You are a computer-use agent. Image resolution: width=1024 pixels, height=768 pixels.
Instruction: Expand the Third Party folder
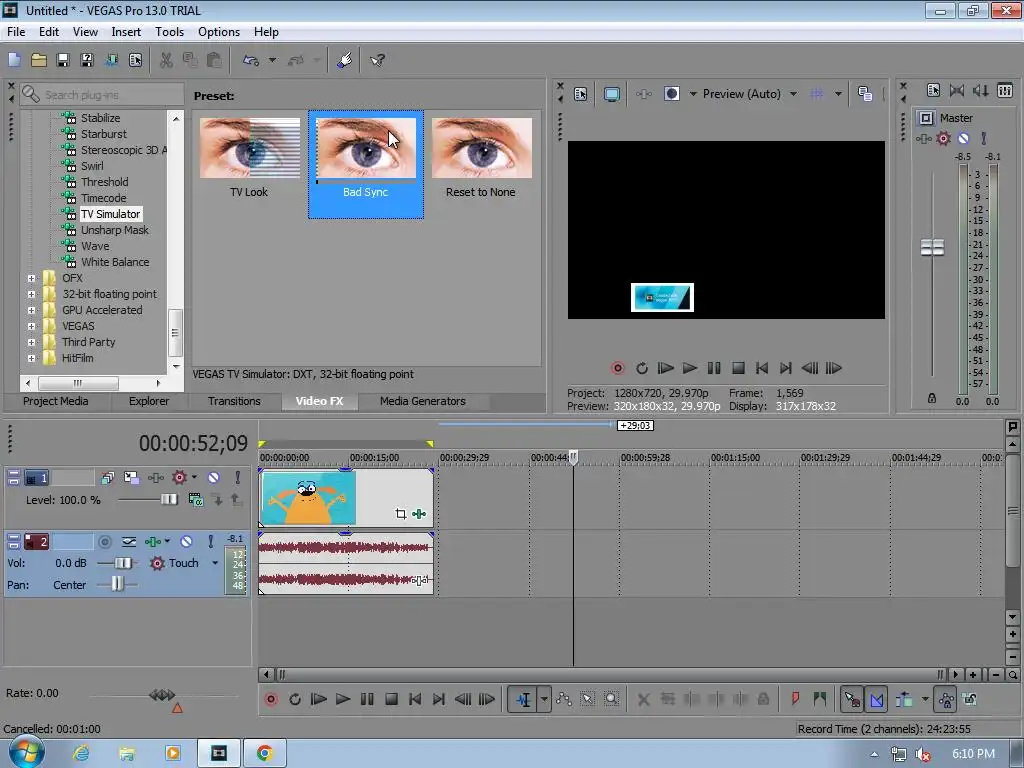31,342
